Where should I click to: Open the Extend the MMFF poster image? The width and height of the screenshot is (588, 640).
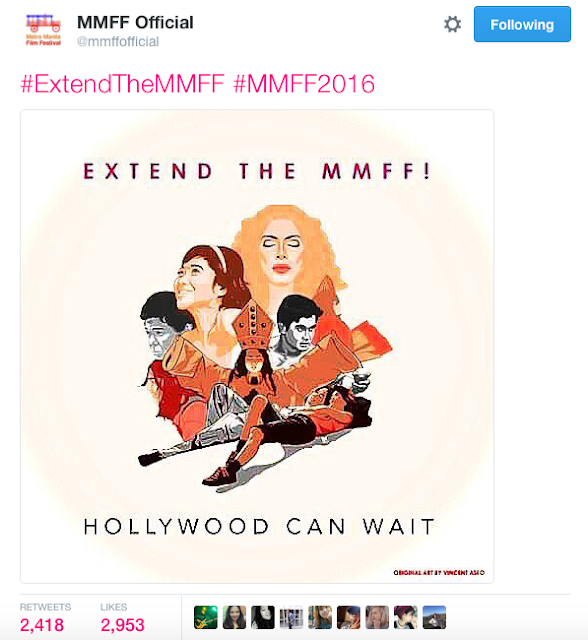(257, 346)
